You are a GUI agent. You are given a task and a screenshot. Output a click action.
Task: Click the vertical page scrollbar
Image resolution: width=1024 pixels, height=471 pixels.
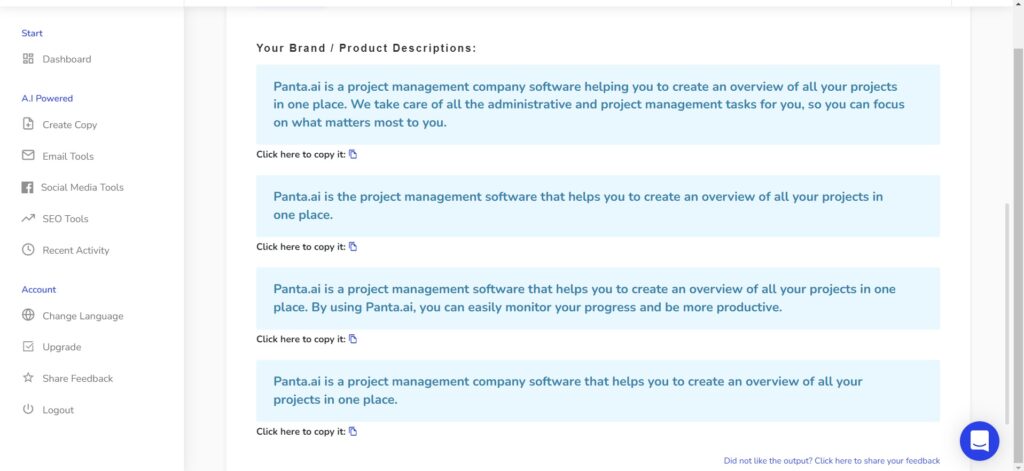[1017, 255]
